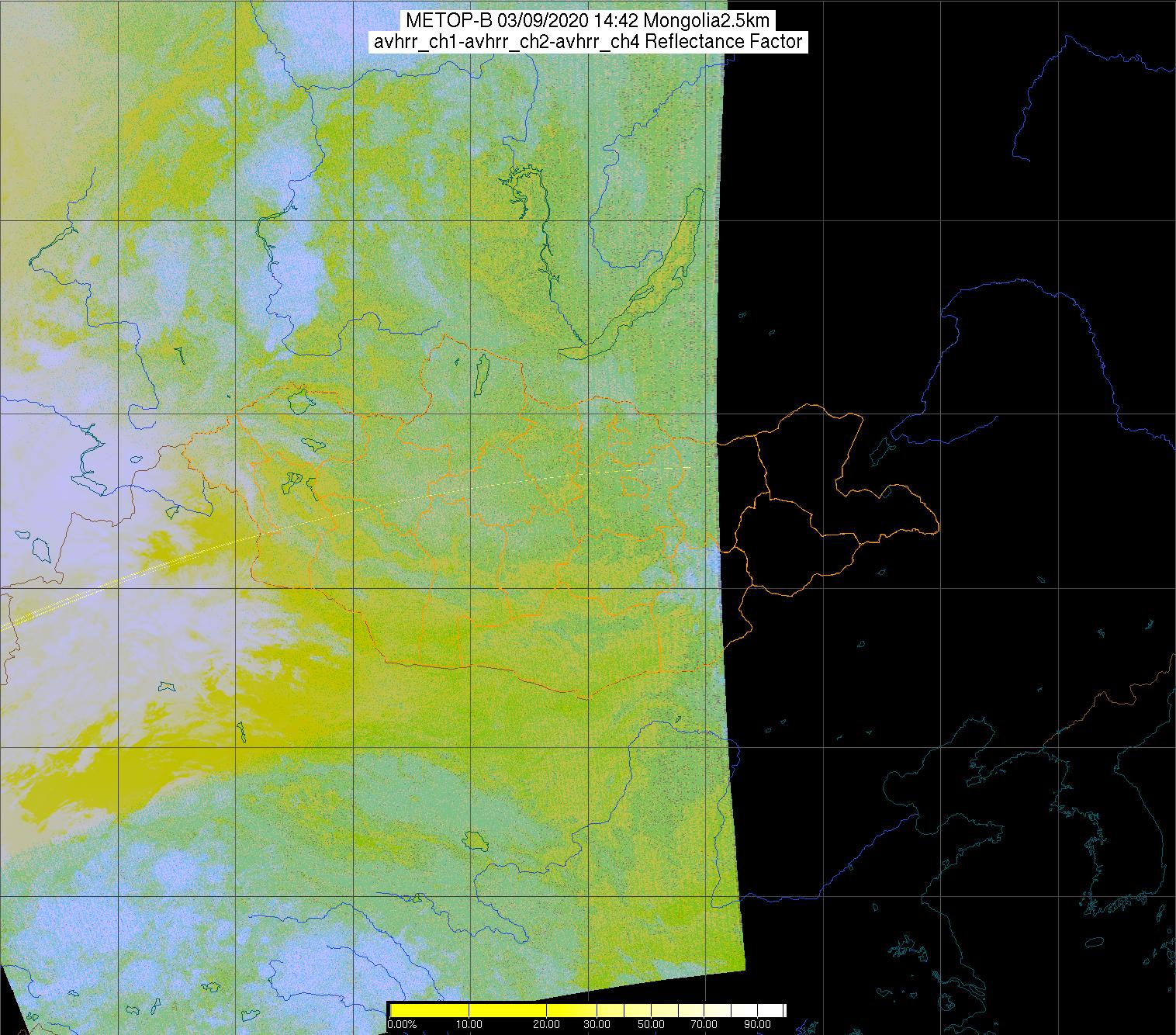Viewport: 1176px width, 1035px height.
Task: Click the '50.00' legend label
Action: 652,1026
